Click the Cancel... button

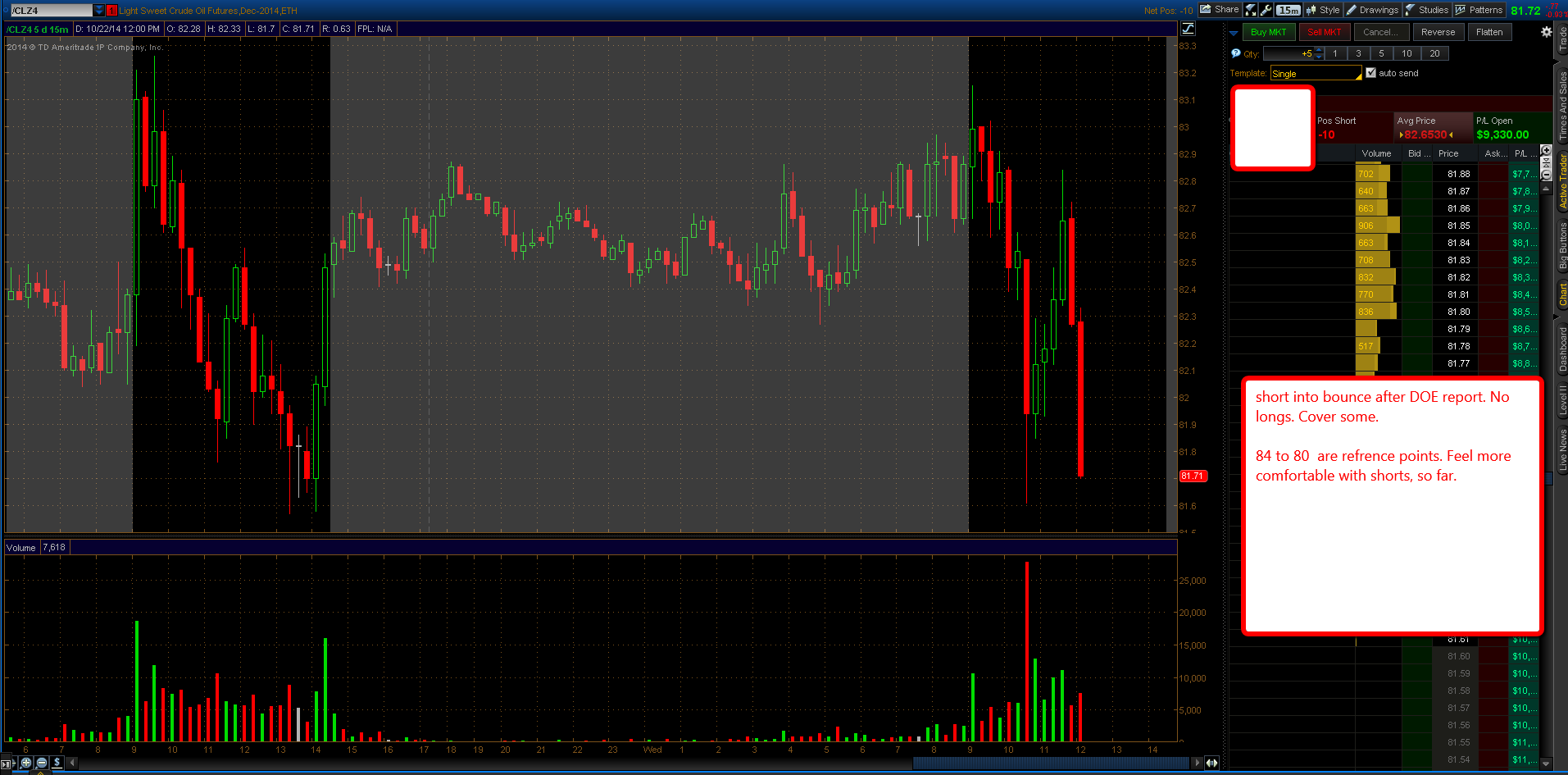[1380, 32]
